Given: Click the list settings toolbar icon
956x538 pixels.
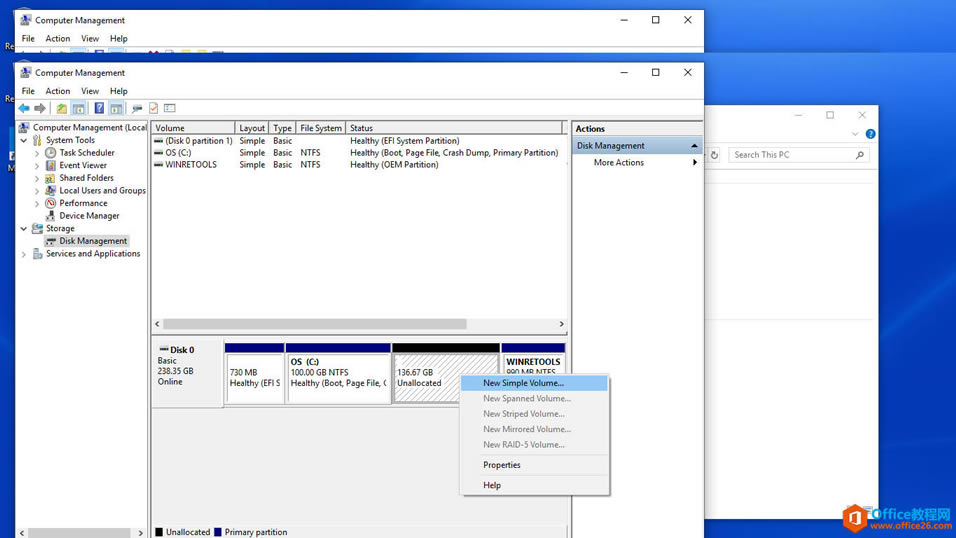Looking at the screenshot, I should 170,108.
